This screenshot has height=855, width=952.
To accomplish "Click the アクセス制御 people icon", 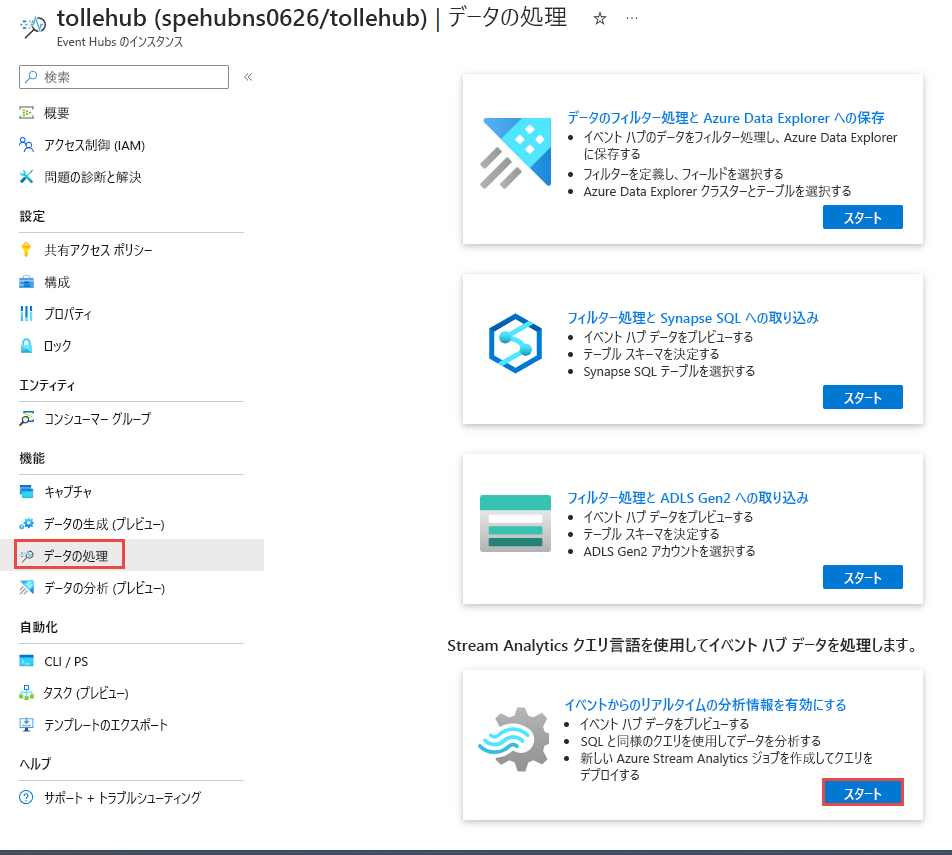I will click(x=26, y=145).
